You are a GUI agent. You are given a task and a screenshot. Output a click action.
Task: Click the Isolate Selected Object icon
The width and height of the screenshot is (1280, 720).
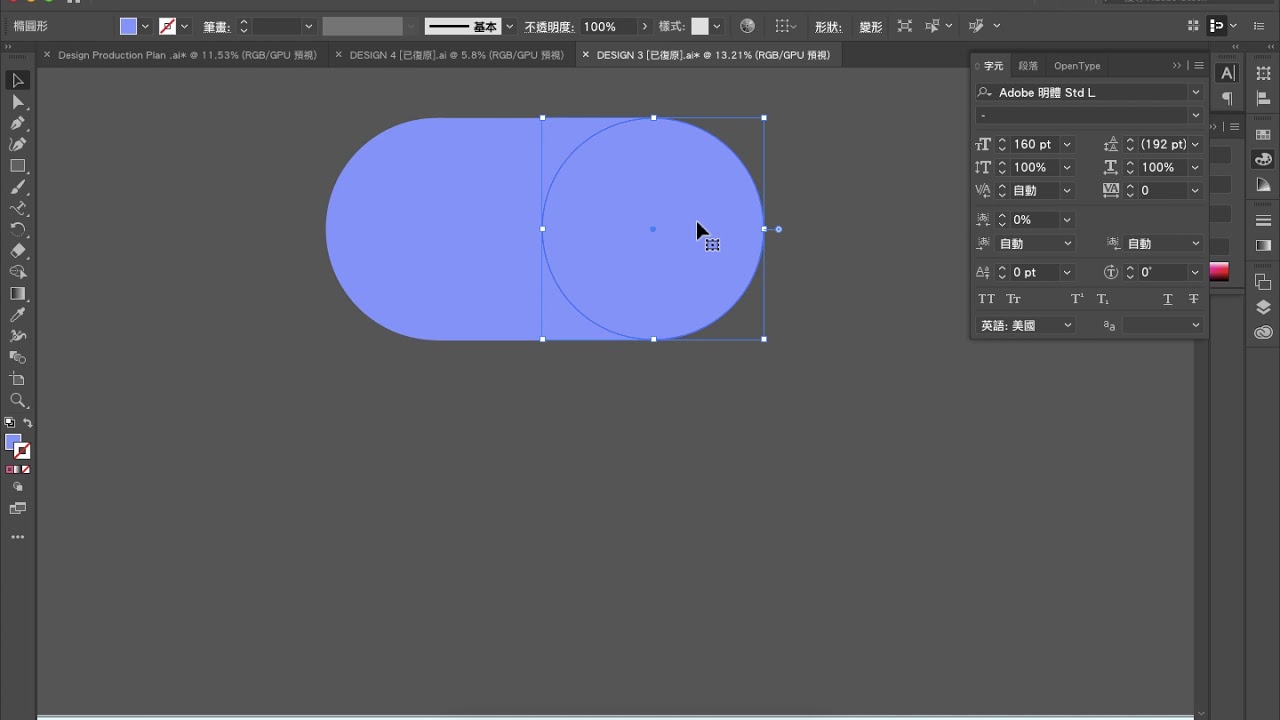coord(904,27)
